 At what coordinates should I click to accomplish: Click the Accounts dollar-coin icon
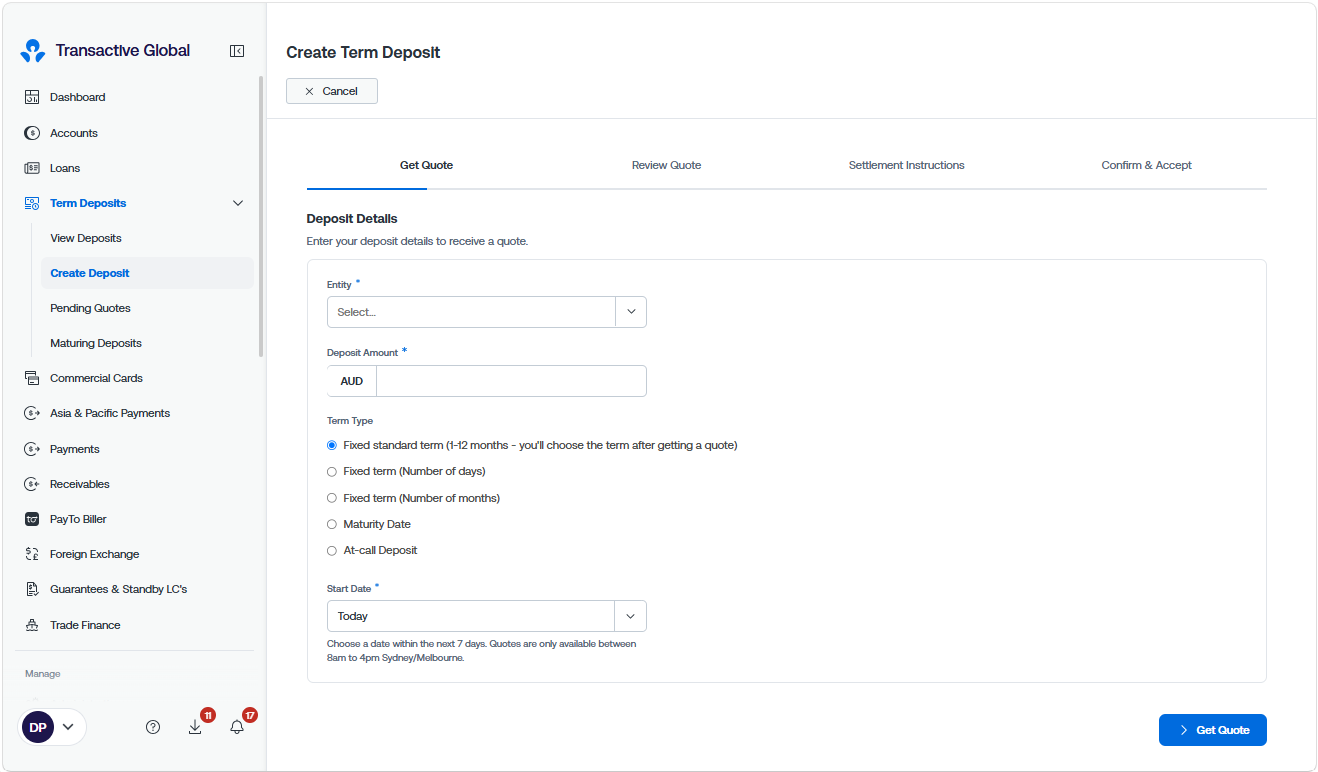pos(31,133)
